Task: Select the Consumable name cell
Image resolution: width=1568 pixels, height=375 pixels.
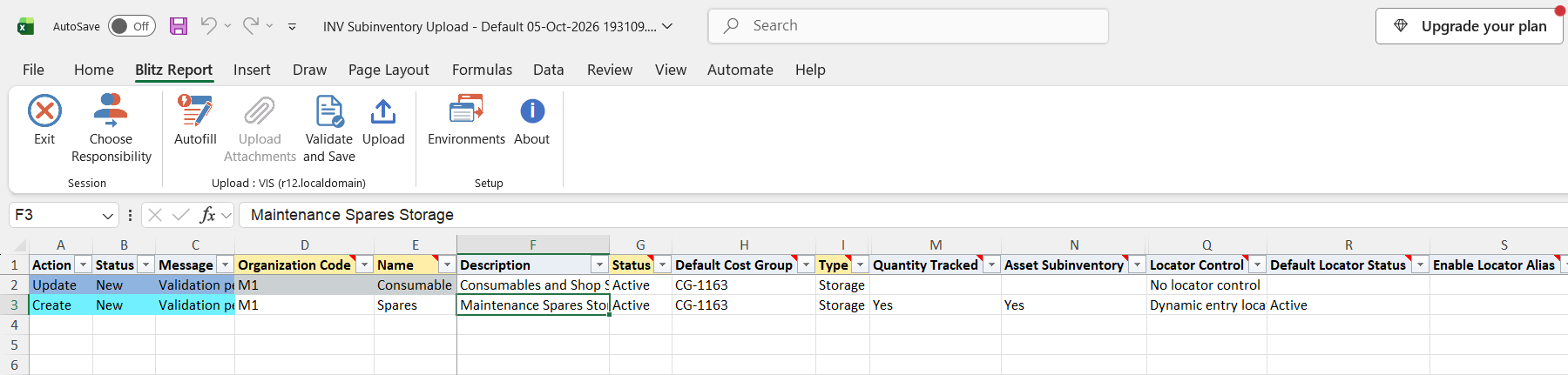Action: coord(416,285)
